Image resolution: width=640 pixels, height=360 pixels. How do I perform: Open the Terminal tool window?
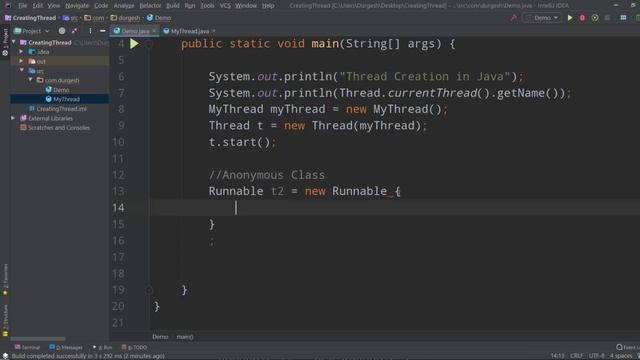coord(27,347)
